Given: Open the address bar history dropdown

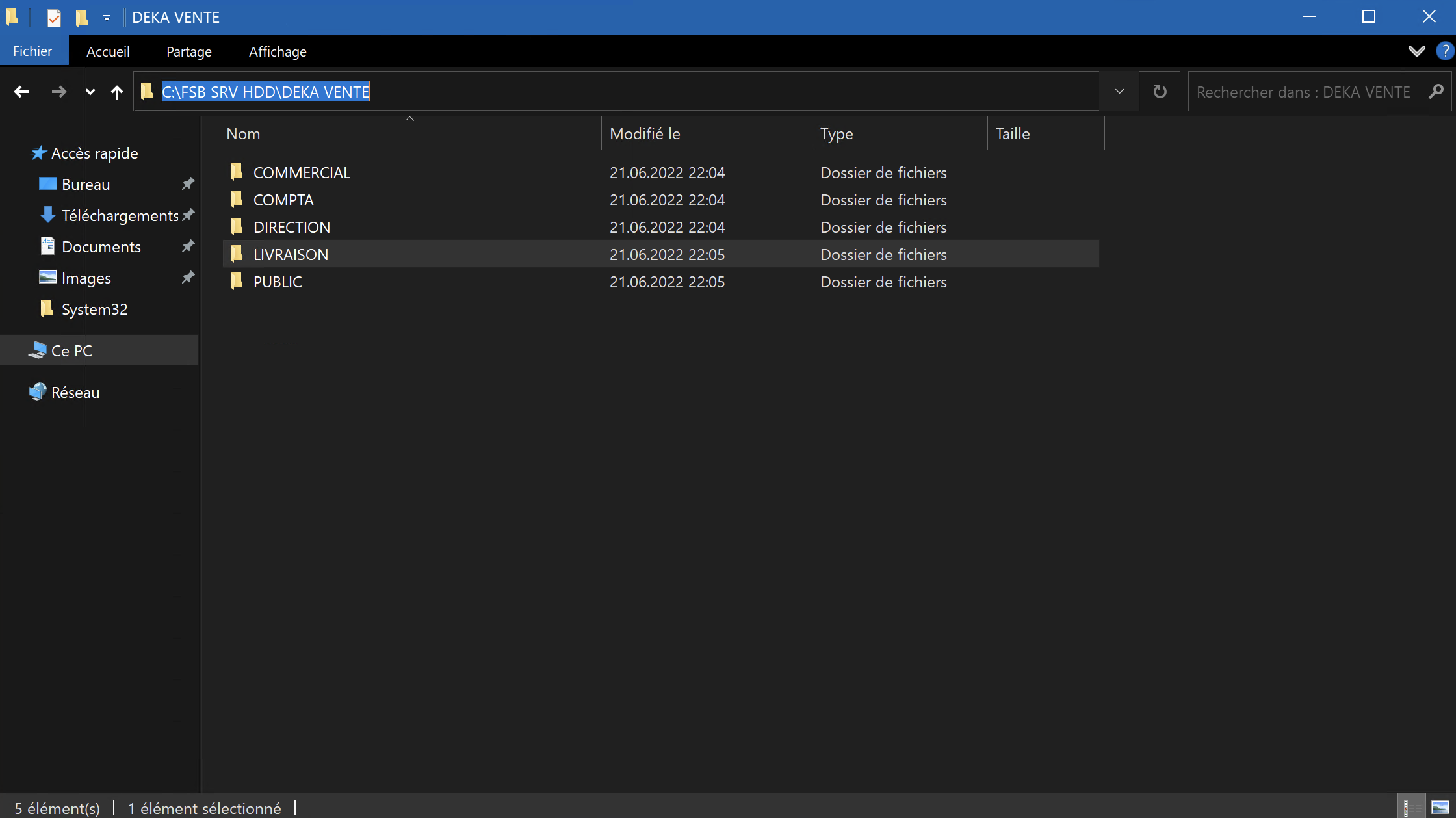Looking at the screenshot, I should (x=1119, y=91).
